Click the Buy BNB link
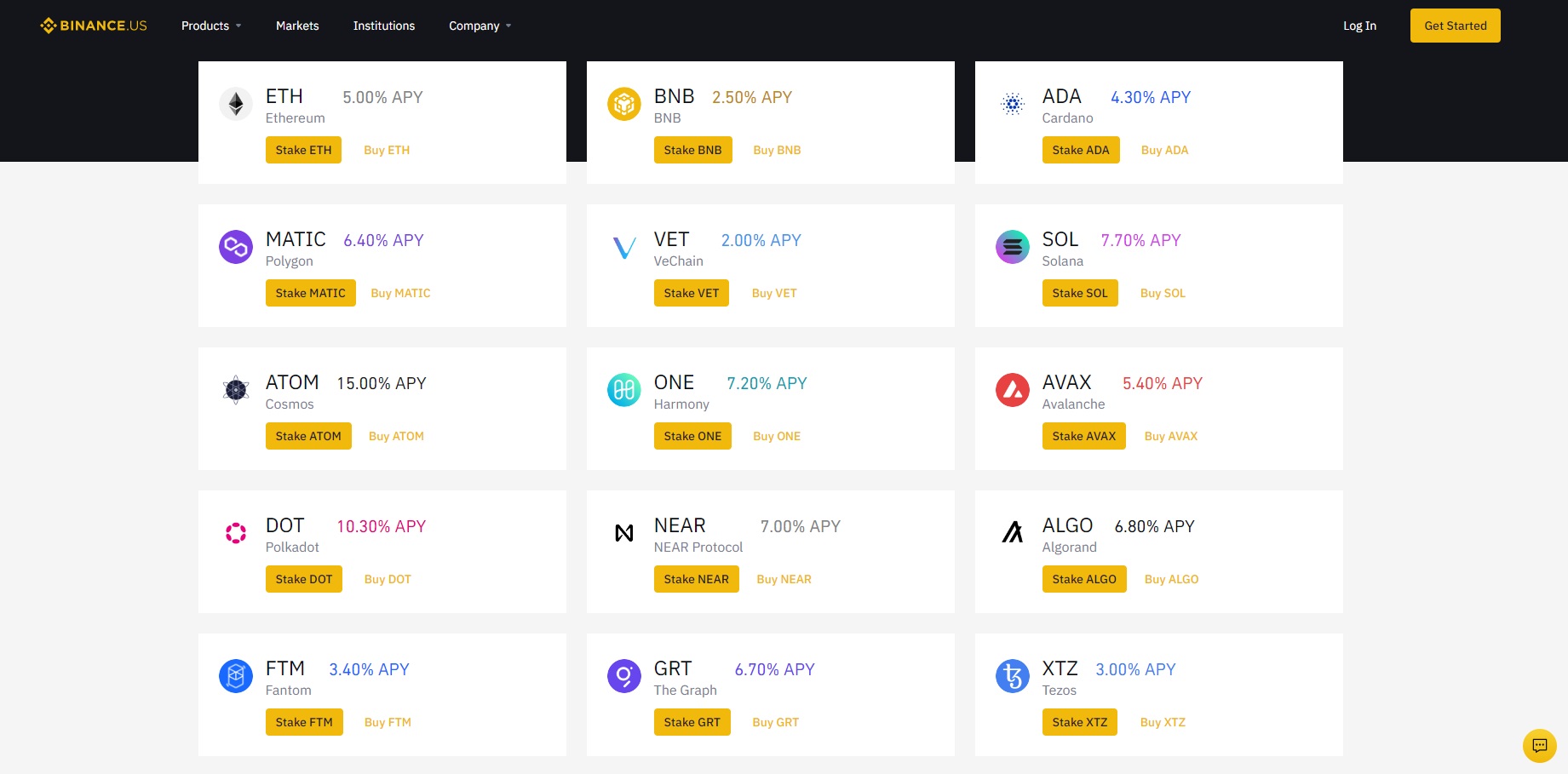Viewport: 1568px width, 774px height. (777, 150)
